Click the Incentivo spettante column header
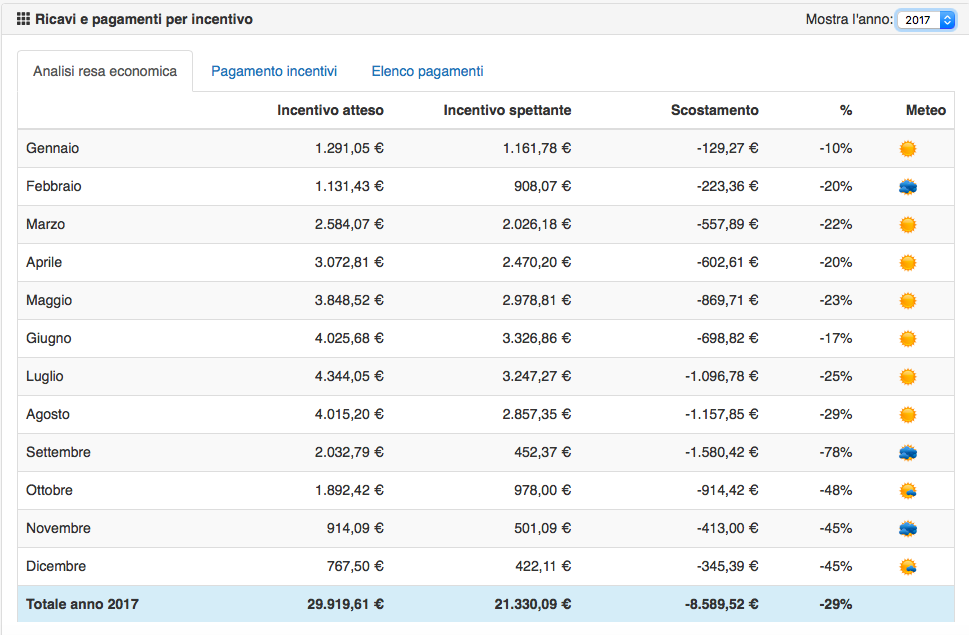This screenshot has width=969, height=635. 507,110
